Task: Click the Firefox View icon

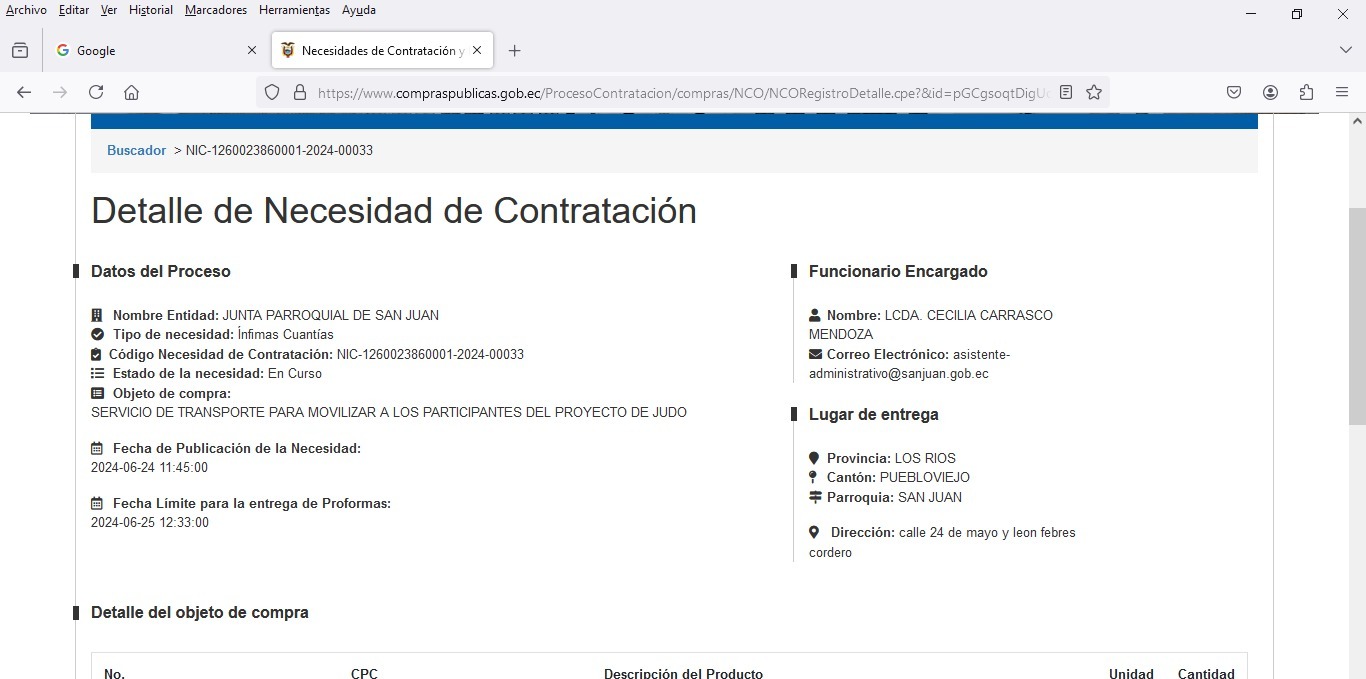Action: [20, 51]
